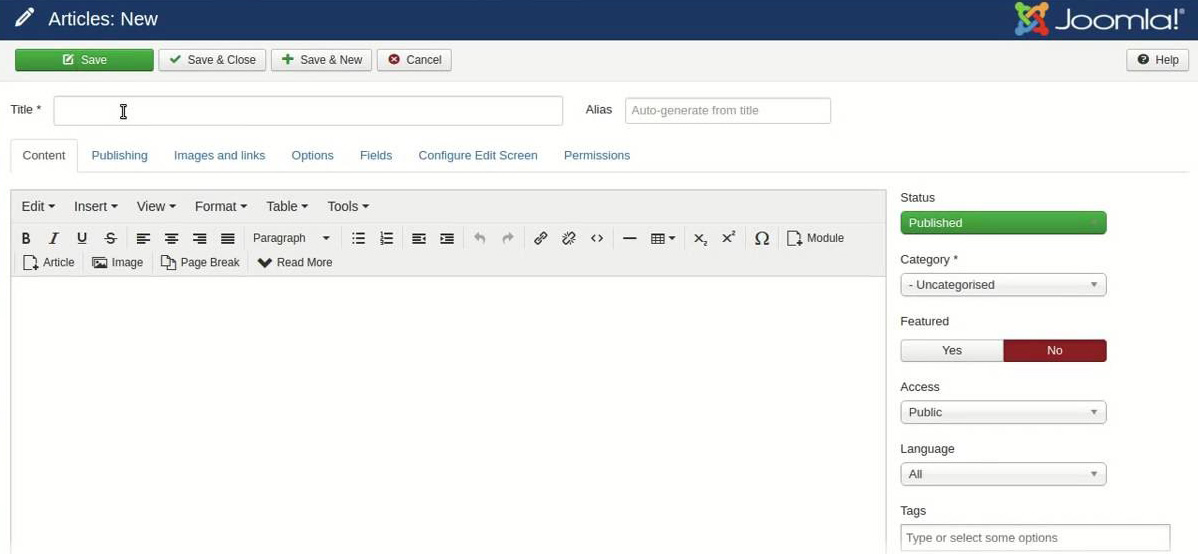Cancel the new article

414,60
